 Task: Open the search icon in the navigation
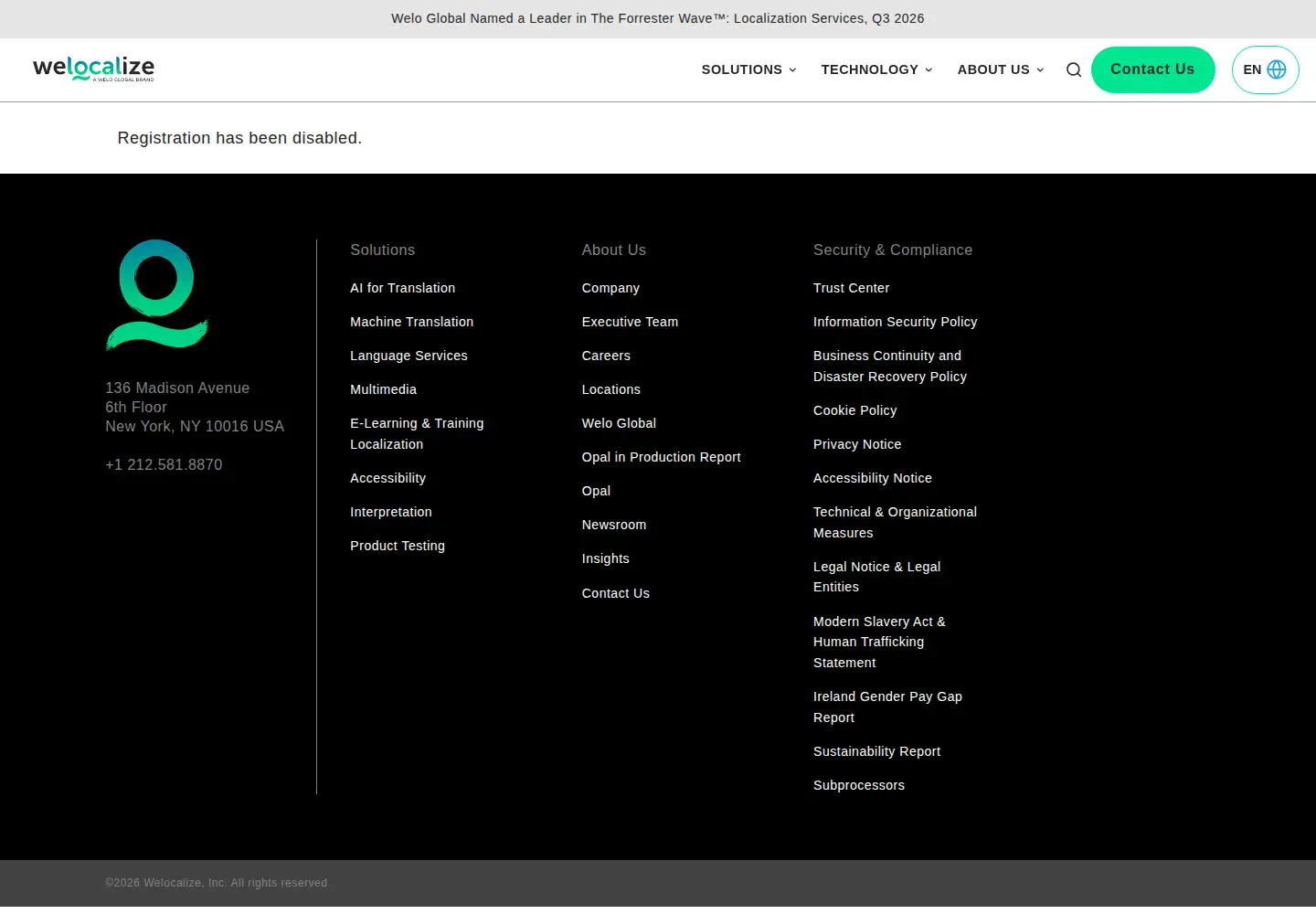point(1074,69)
